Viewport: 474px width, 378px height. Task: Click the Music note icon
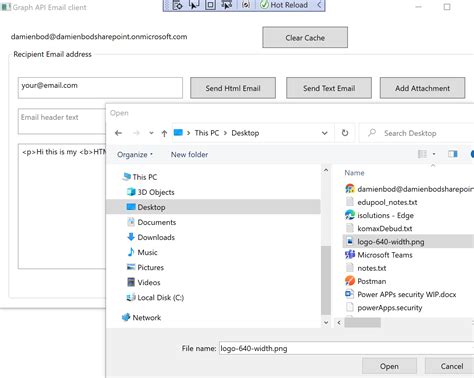pyautogui.click(x=131, y=252)
